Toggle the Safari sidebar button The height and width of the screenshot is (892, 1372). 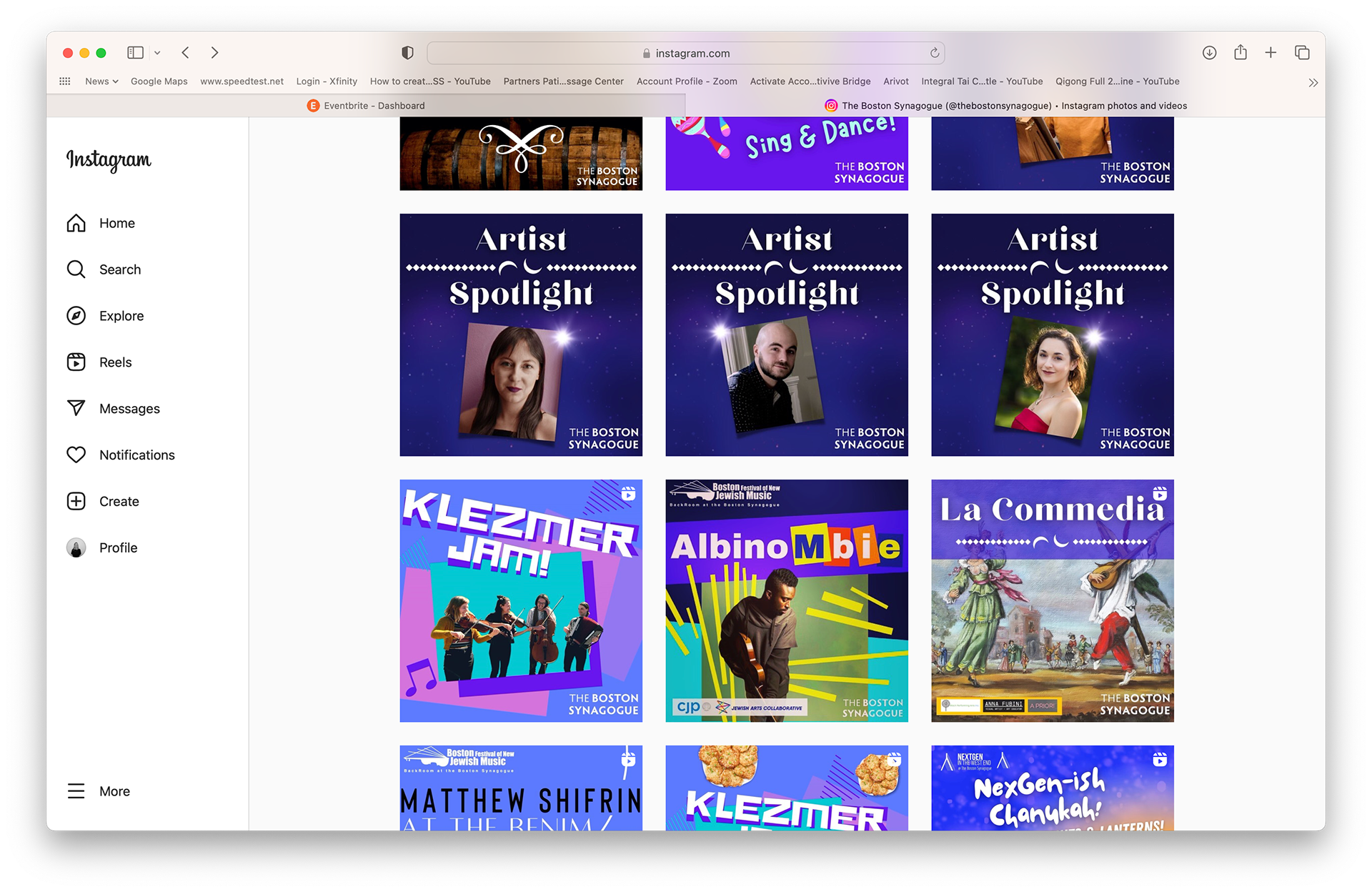pos(135,53)
